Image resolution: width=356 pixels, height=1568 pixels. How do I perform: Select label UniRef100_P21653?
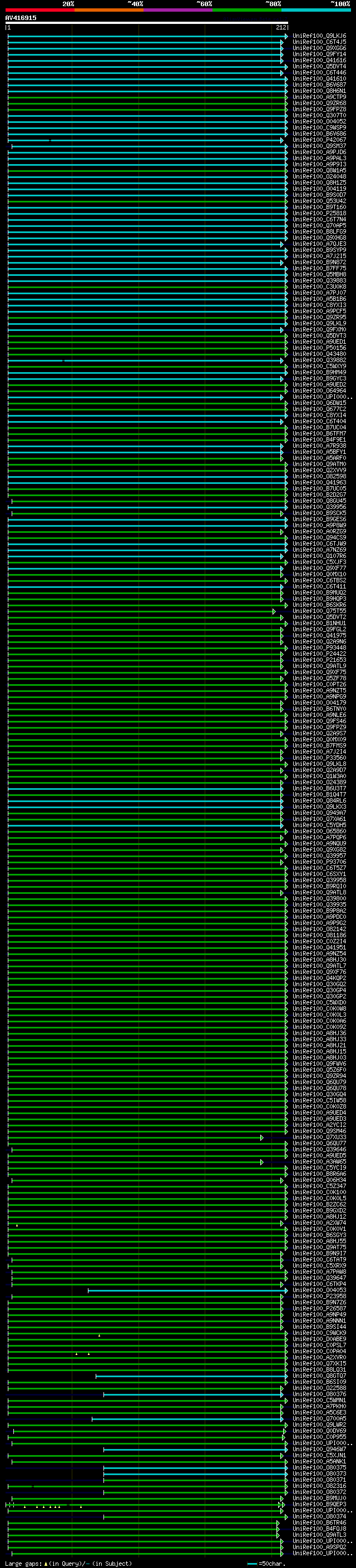(319, 659)
